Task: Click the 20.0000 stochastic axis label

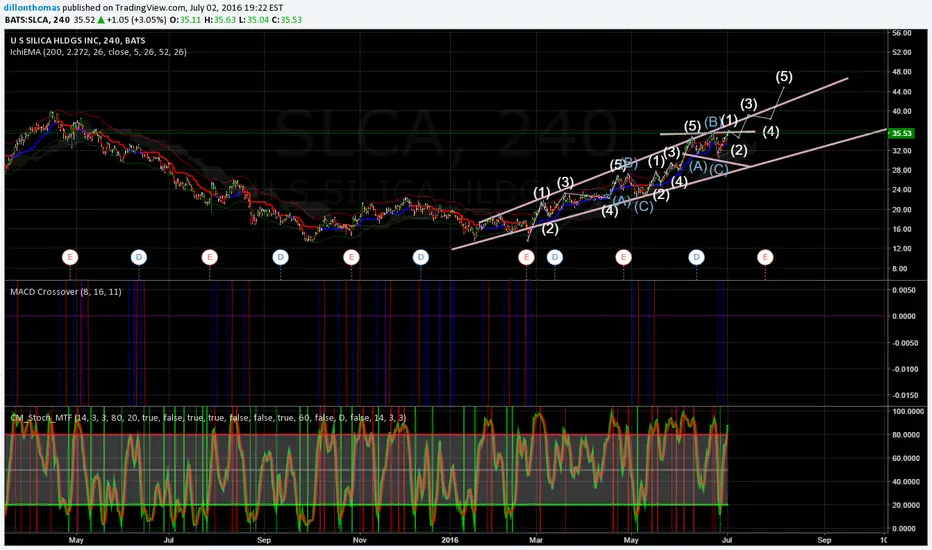Action: (x=907, y=505)
